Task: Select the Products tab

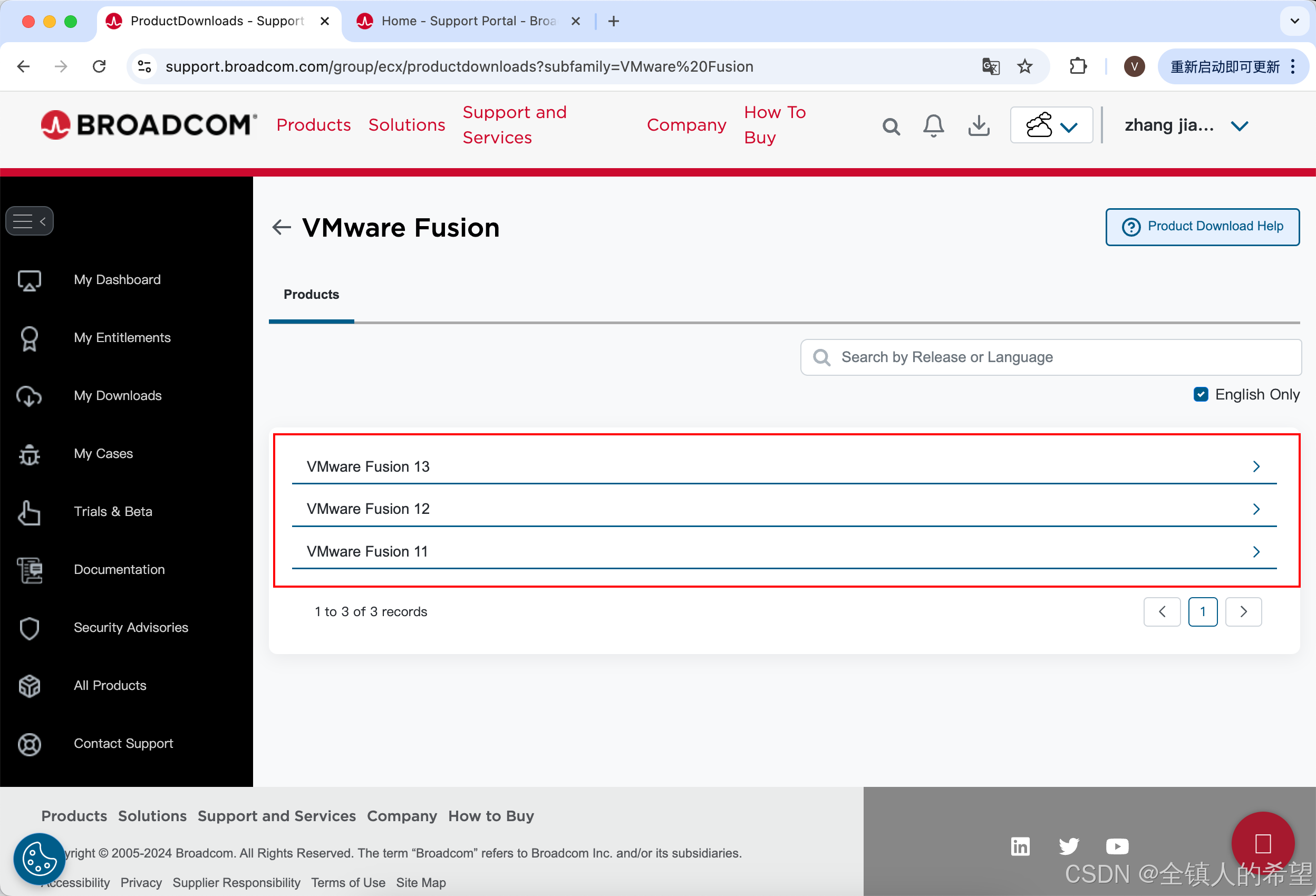Action: coord(312,295)
